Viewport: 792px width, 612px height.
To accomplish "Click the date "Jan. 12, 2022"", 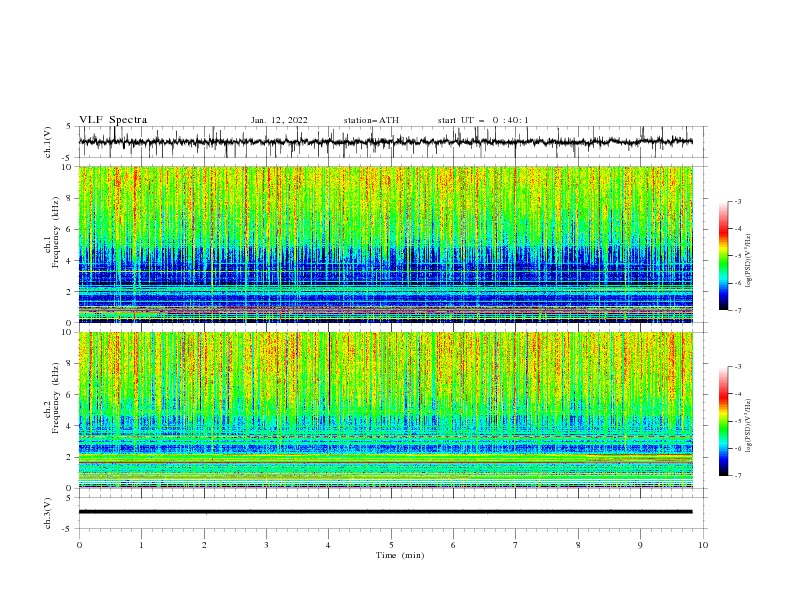I will click(279, 120).
